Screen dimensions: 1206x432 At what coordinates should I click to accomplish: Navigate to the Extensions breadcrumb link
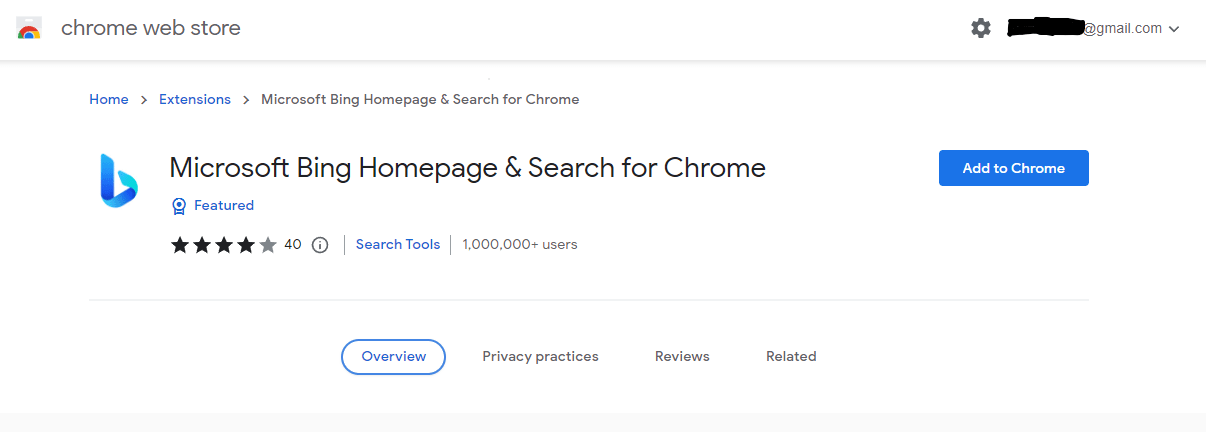pyautogui.click(x=195, y=100)
